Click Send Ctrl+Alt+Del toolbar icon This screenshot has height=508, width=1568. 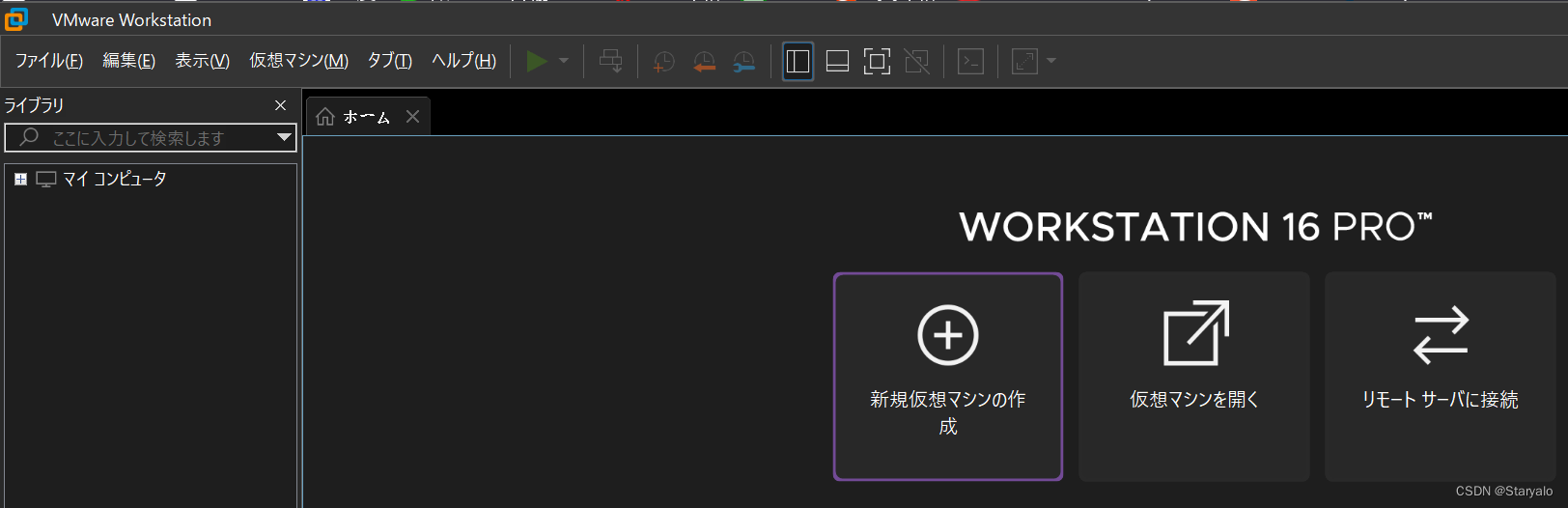click(611, 62)
